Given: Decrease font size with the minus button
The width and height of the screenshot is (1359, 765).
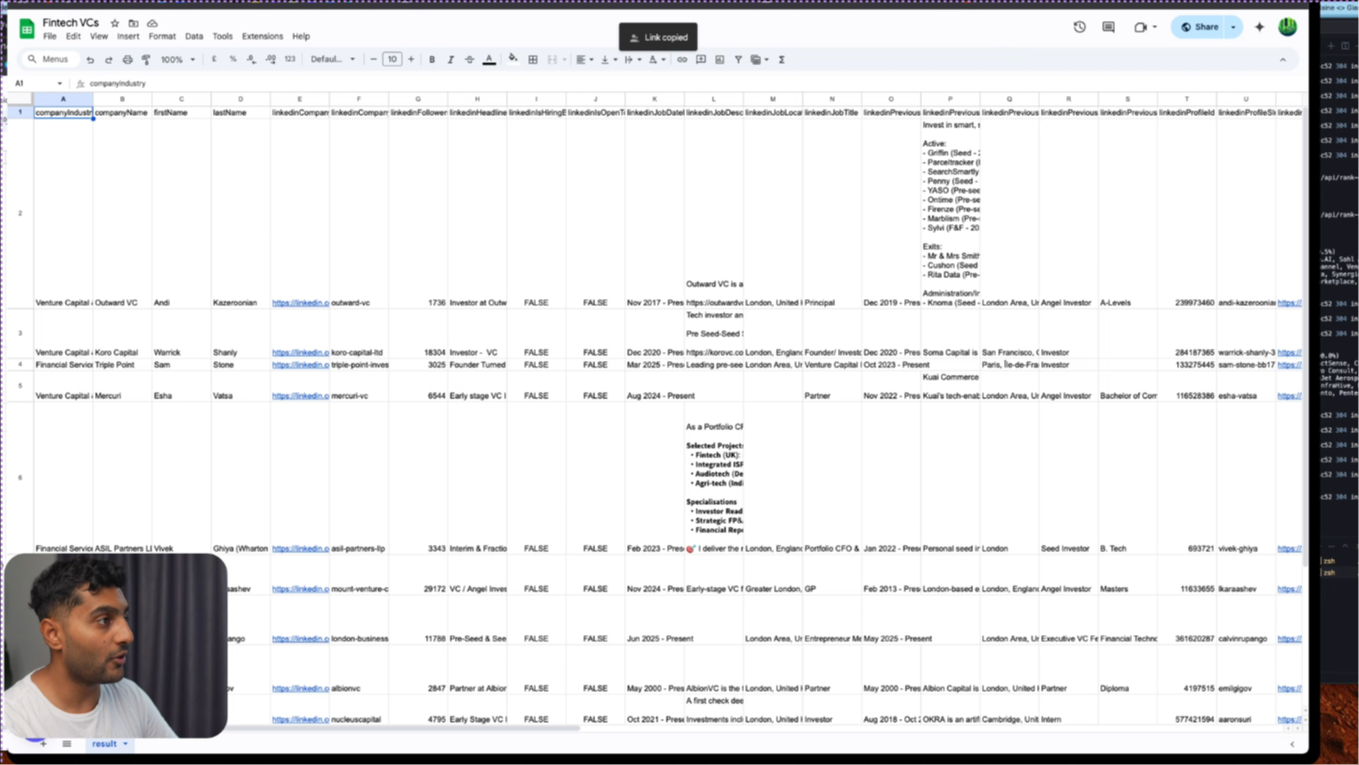Looking at the screenshot, I should tap(374, 60).
